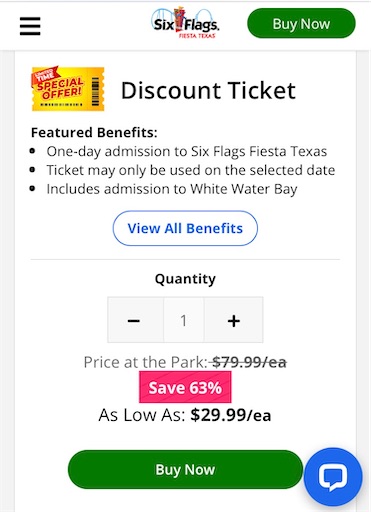The width and height of the screenshot is (371, 512).
Task: Click the Quantity label
Action: click(x=185, y=279)
